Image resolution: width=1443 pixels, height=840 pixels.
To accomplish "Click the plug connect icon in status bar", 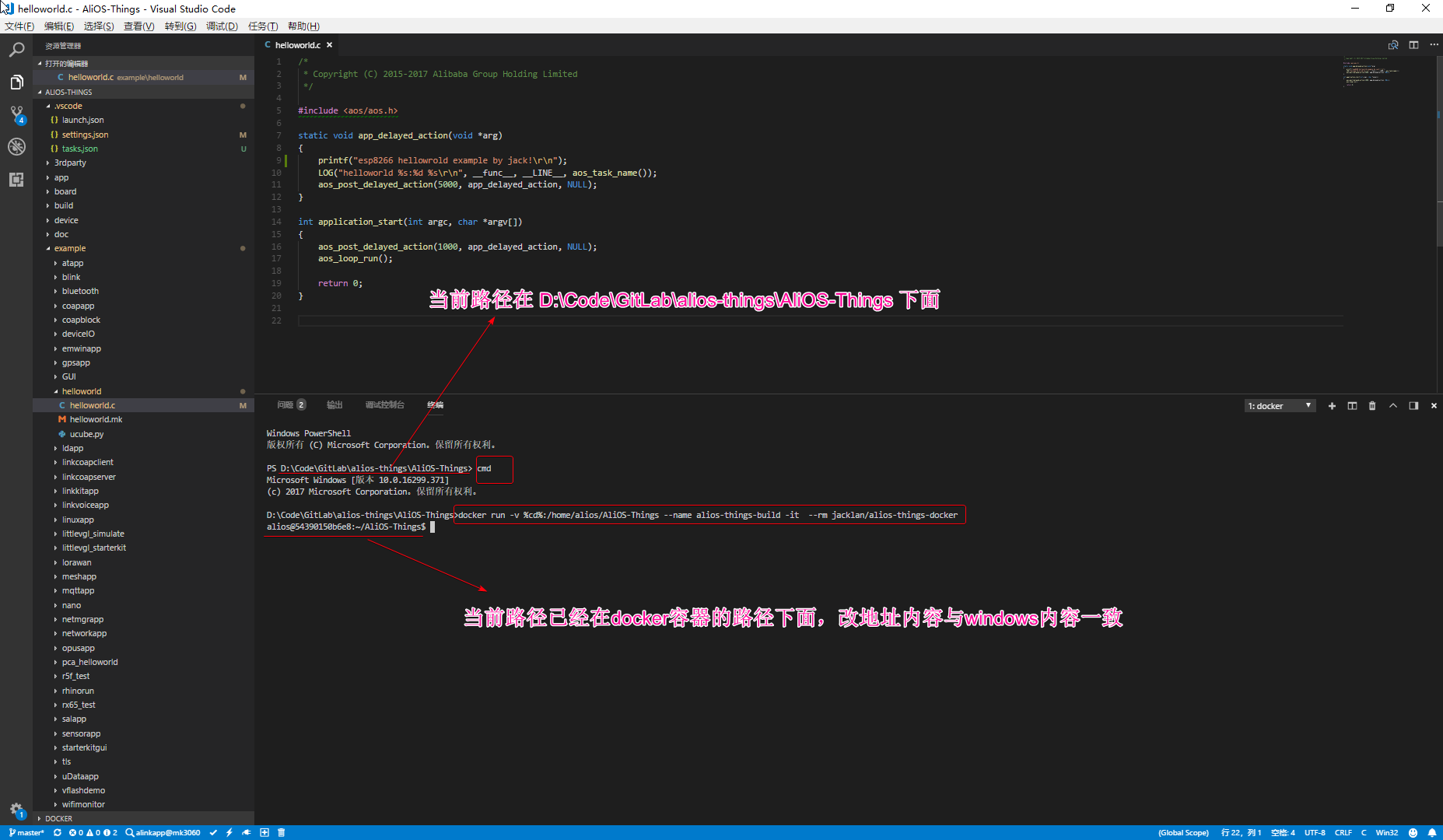I will tap(247, 832).
